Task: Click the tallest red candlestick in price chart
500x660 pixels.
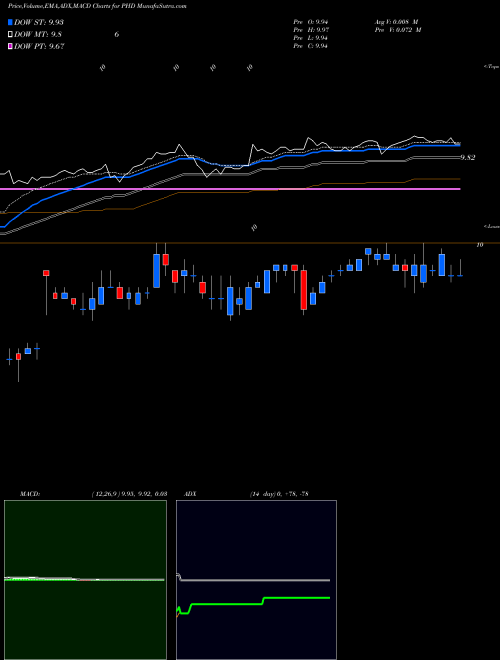Action: coord(303,290)
